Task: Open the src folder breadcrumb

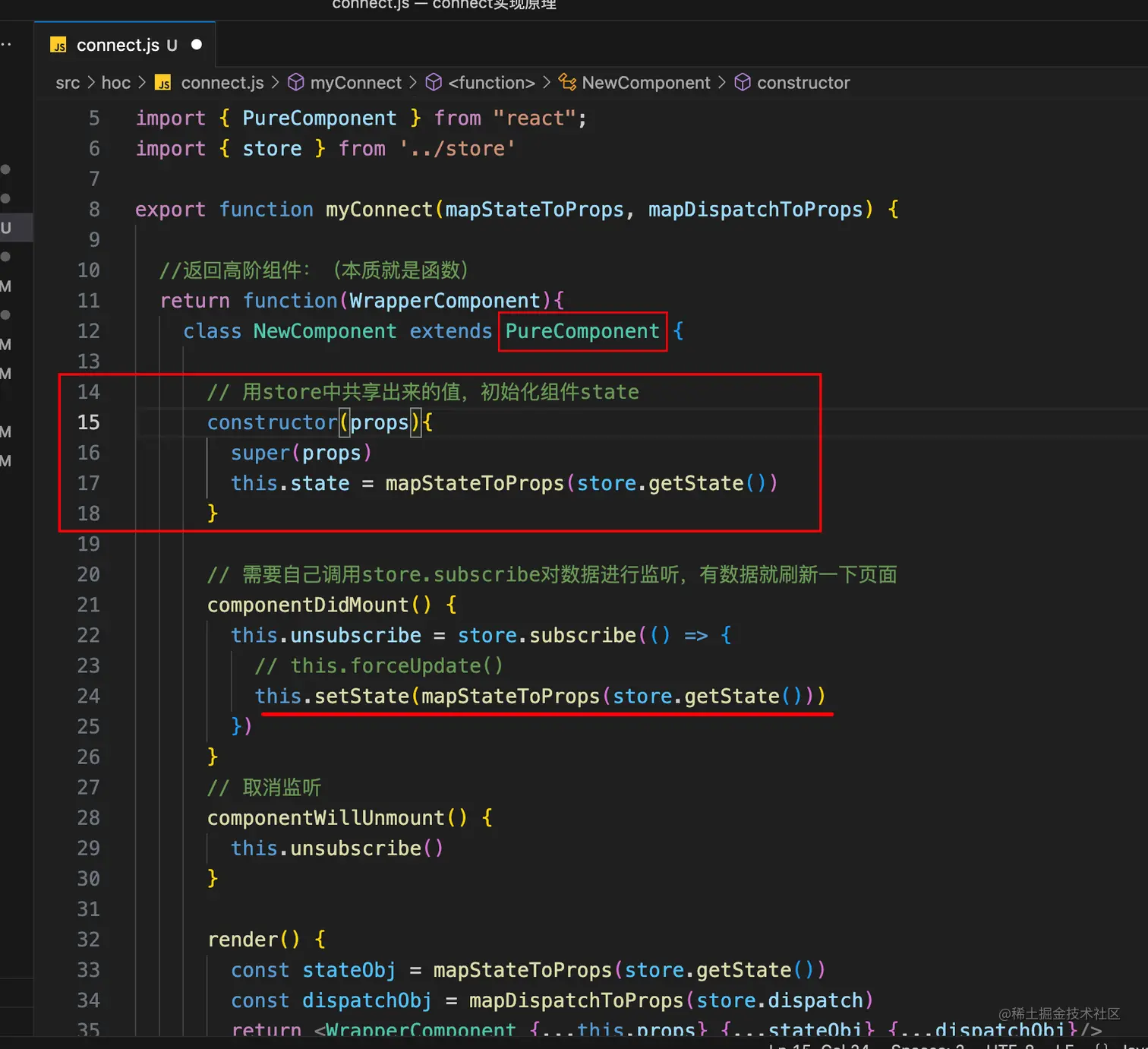Action: tap(68, 83)
